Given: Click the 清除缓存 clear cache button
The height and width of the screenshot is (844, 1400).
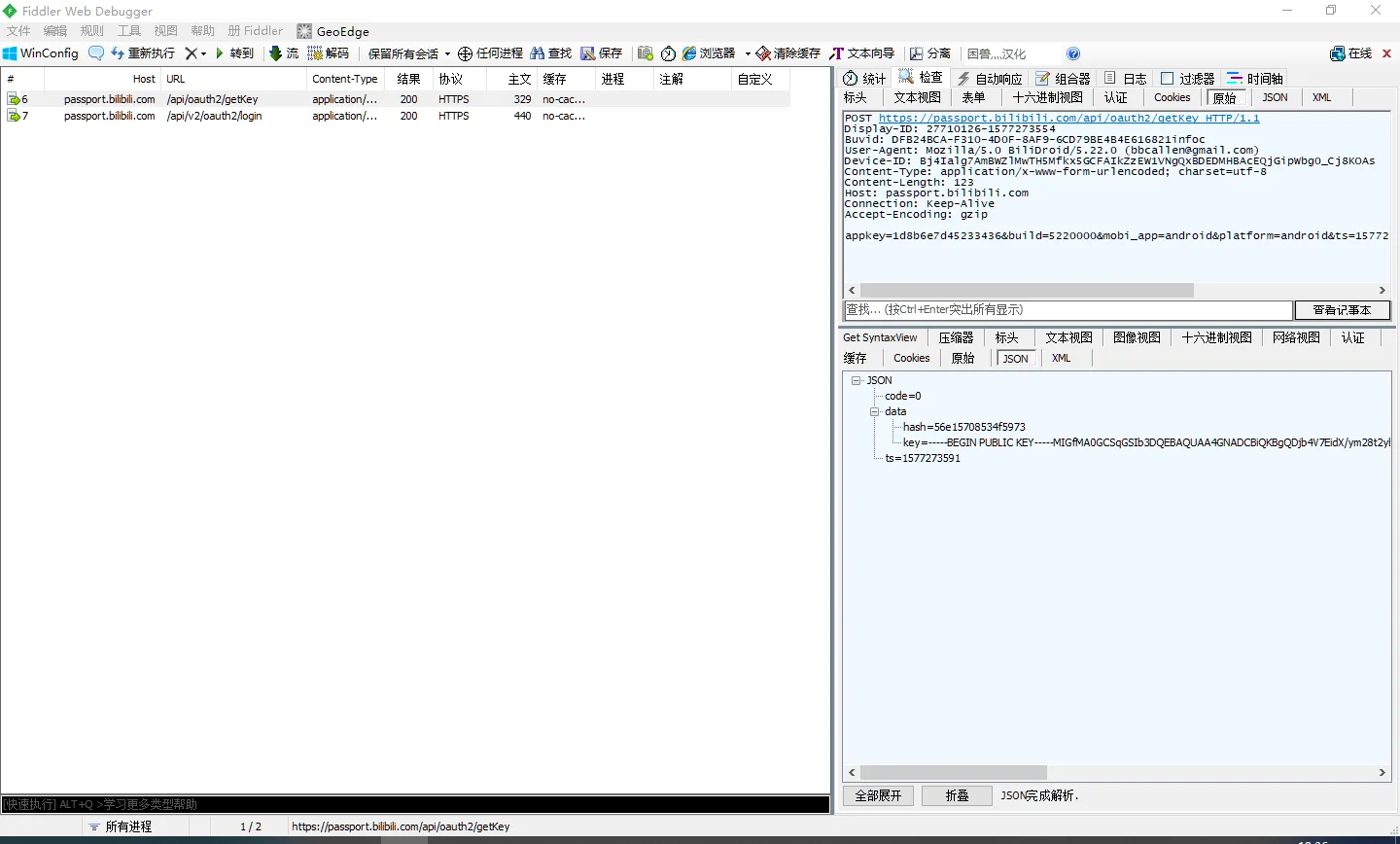Looking at the screenshot, I should pyautogui.click(x=788, y=53).
